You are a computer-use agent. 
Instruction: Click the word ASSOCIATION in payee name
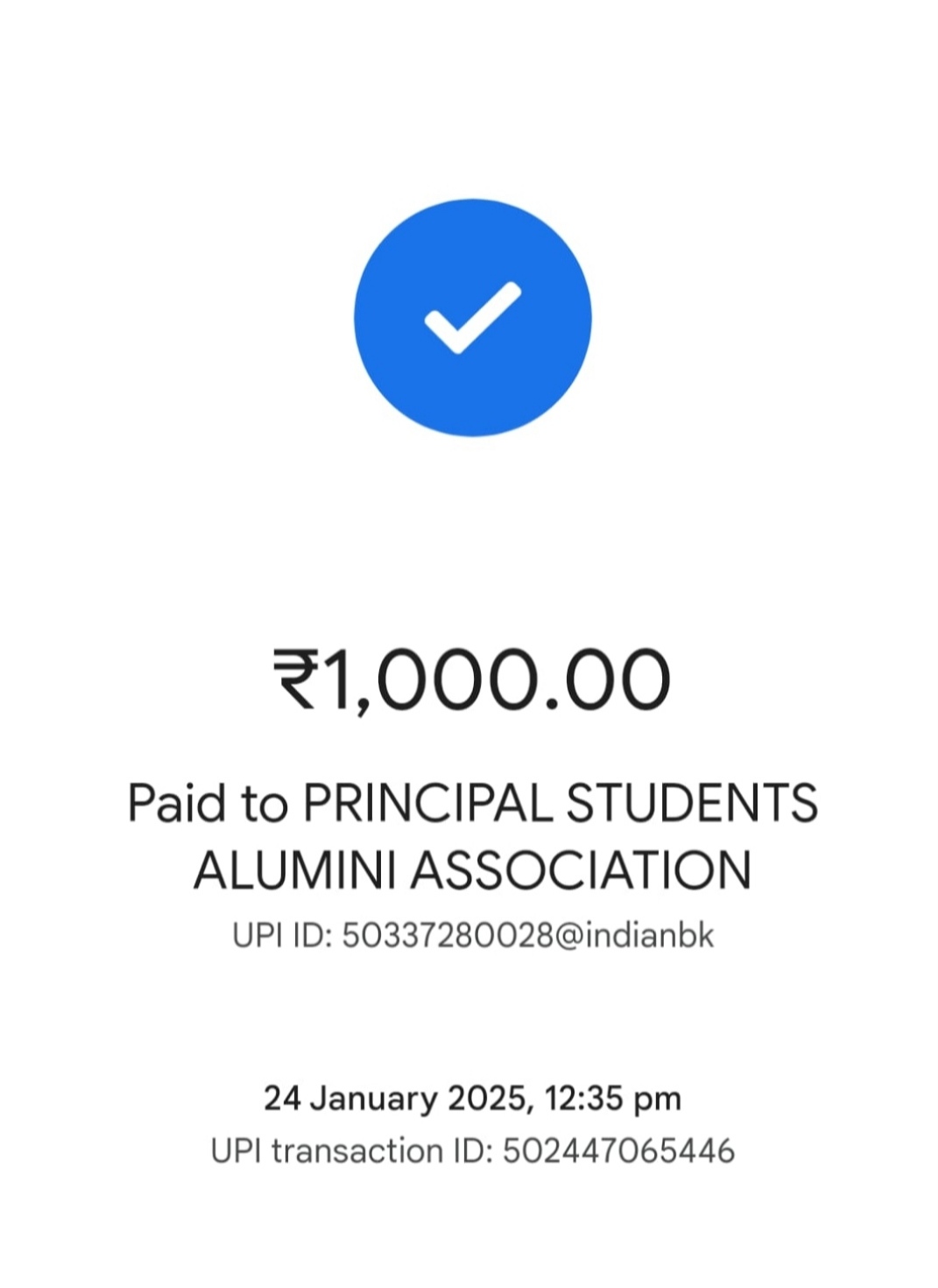582,870
